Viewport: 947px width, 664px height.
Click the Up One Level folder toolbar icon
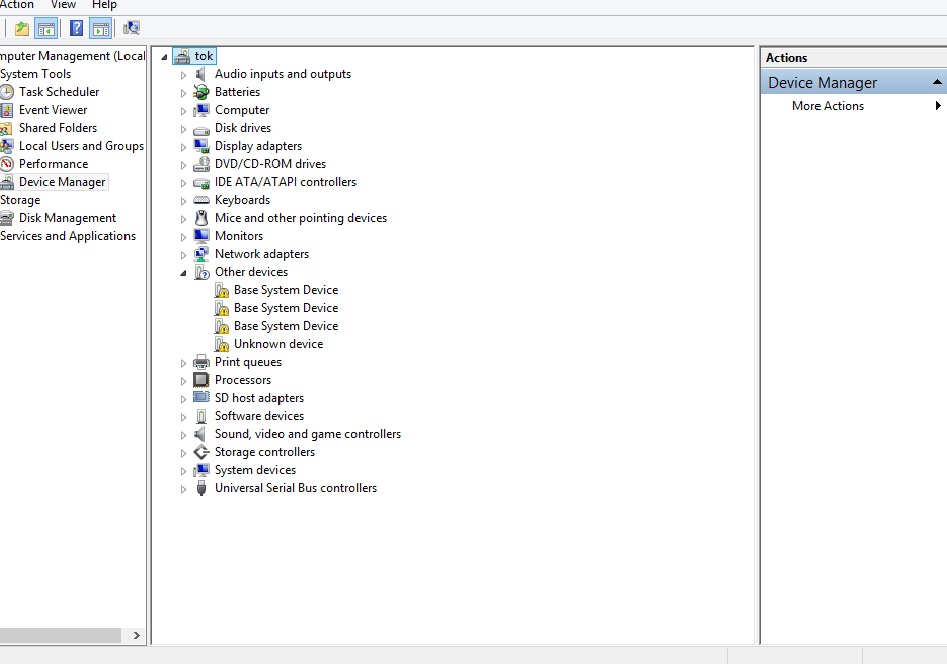click(x=22, y=28)
